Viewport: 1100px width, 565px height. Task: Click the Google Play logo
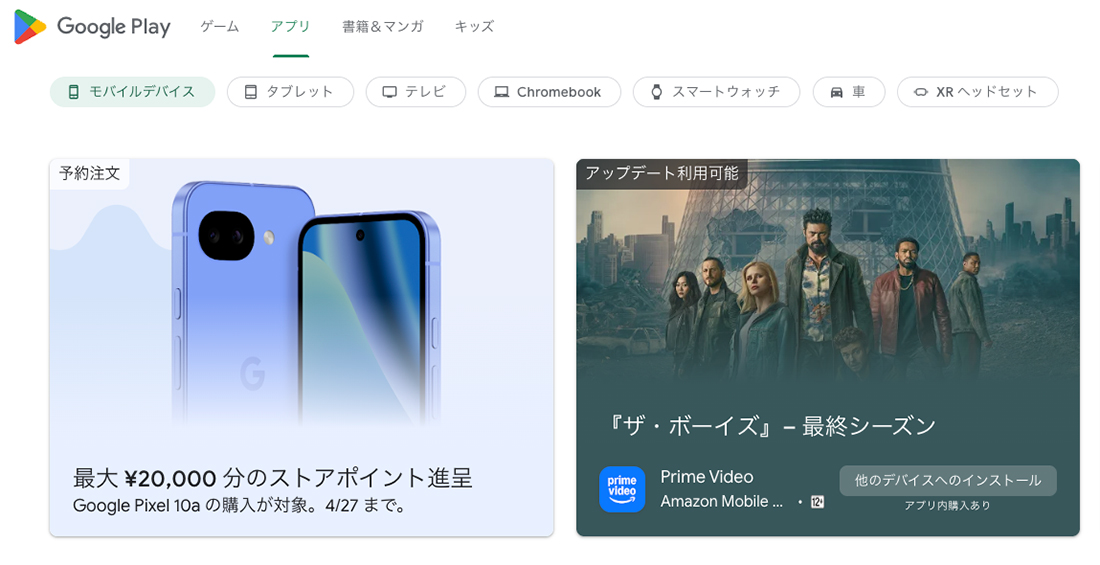pyautogui.click(x=93, y=27)
